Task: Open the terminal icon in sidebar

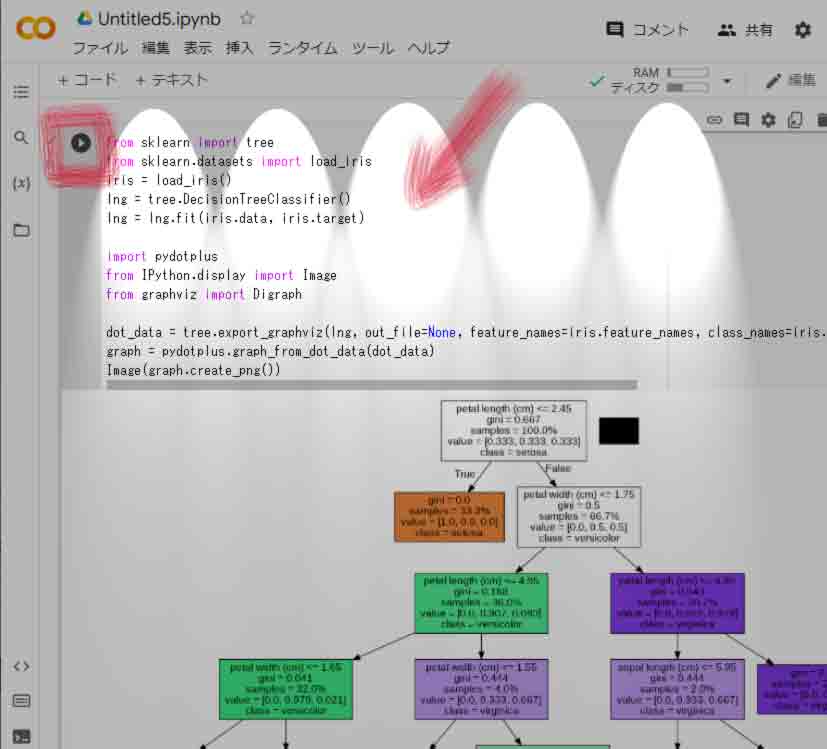Action: click(x=21, y=736)
